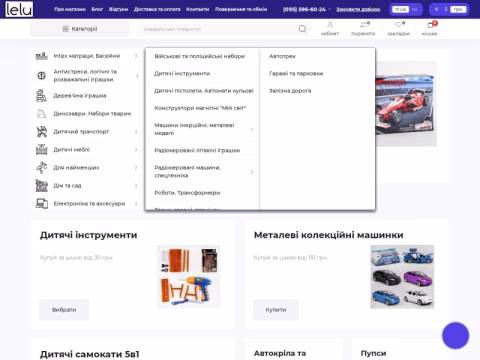480x360 pixels.
Task: Switch site language to RU
Action: pyautogui.click(x=414, y=9)
